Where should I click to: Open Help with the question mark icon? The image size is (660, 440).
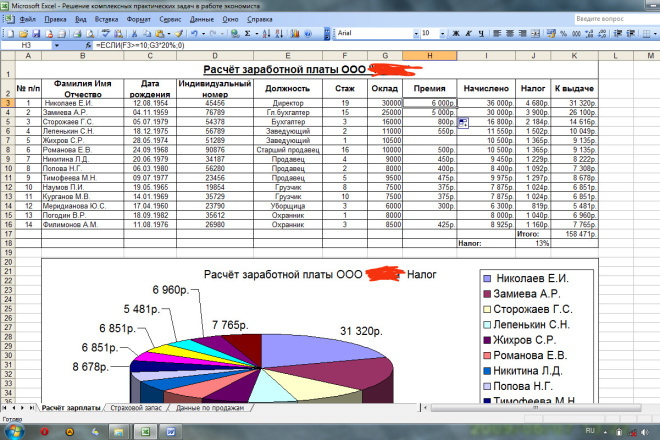tap(308, 34)
